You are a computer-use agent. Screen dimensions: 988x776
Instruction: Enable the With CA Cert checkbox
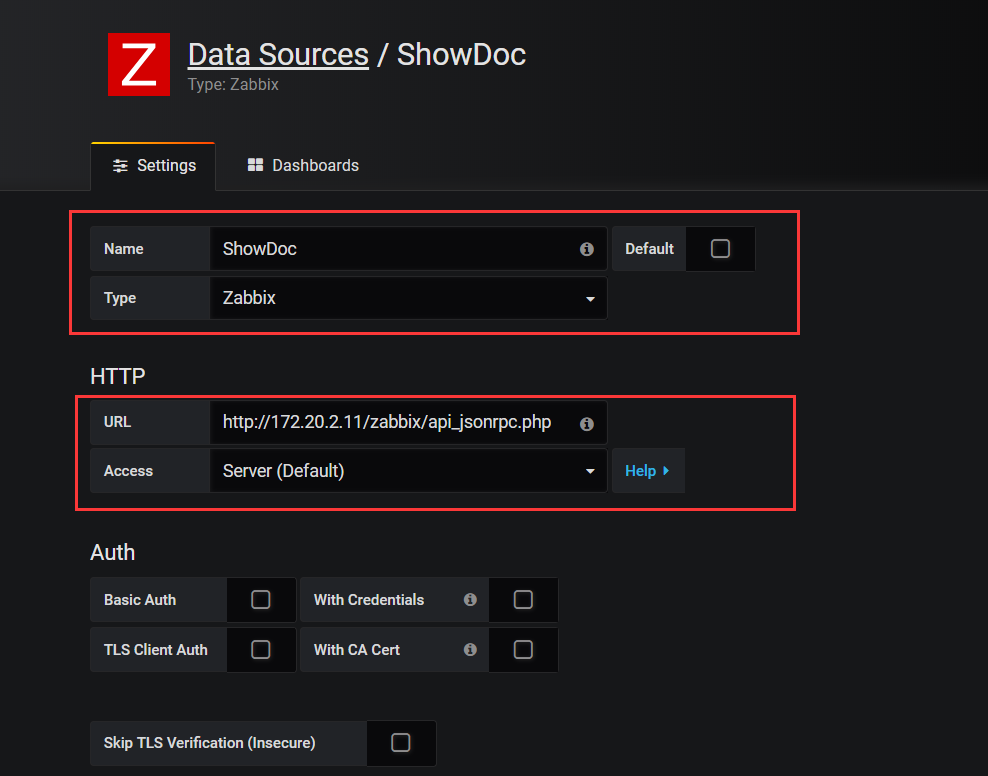[523, 649]
